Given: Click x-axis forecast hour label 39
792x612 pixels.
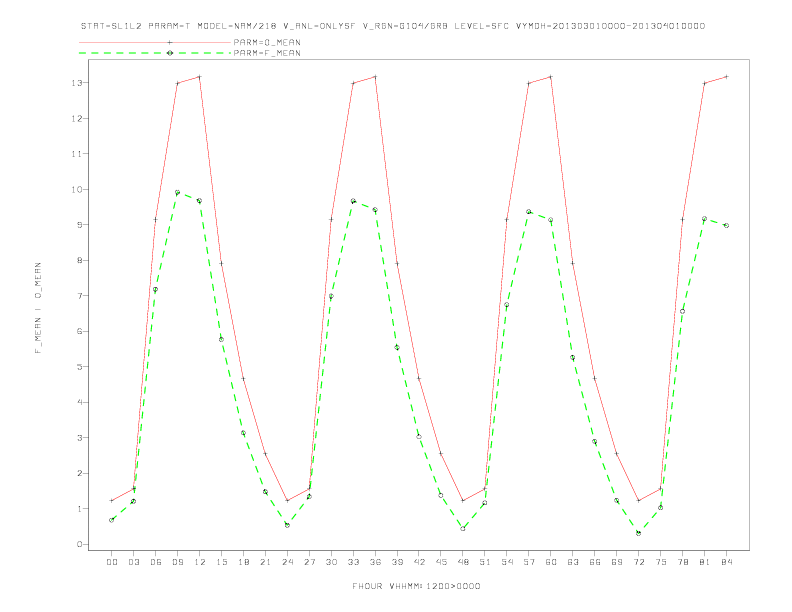Looking at the screenshot, I should [397, 562].
